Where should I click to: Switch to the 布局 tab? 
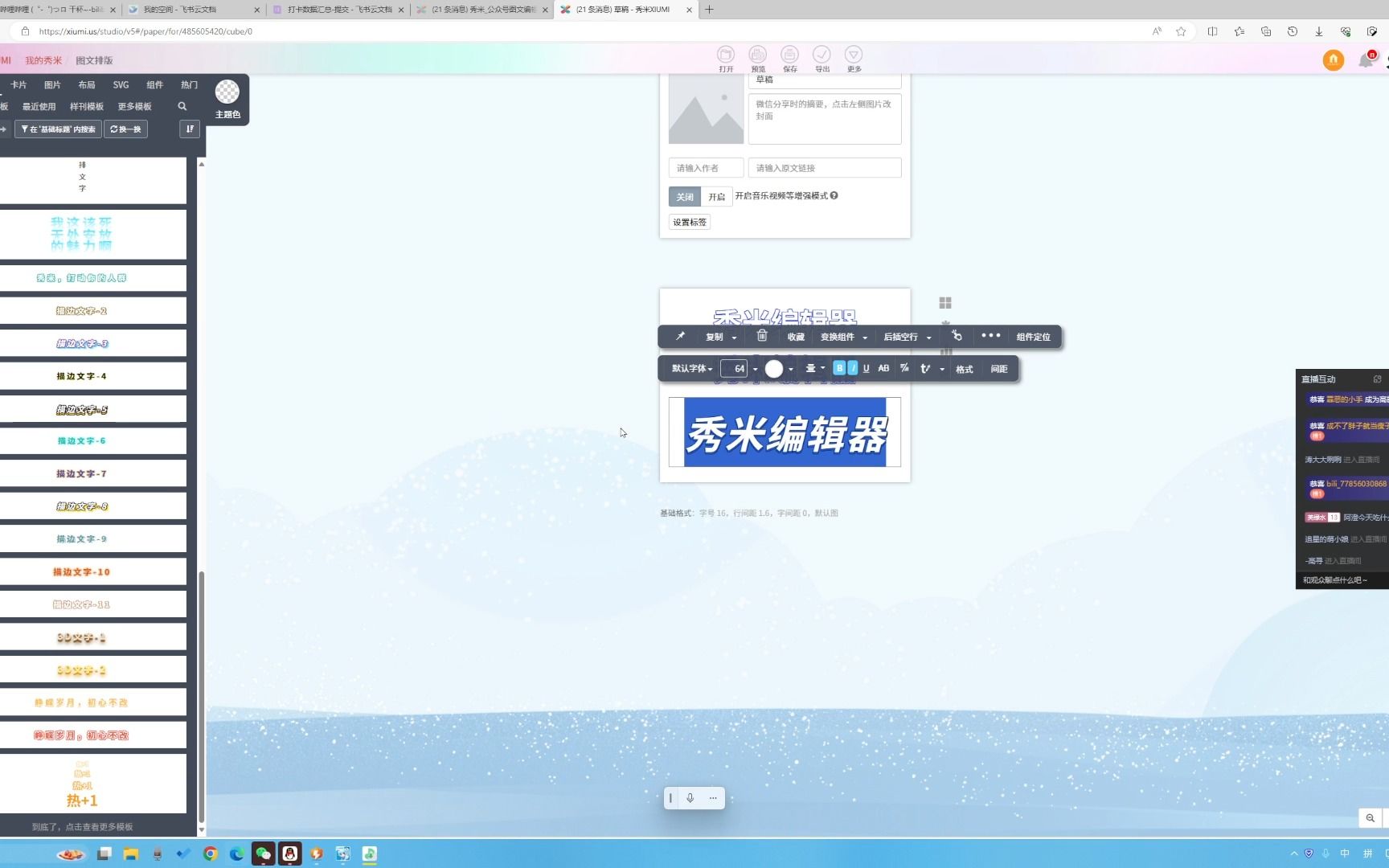[87, 84]
